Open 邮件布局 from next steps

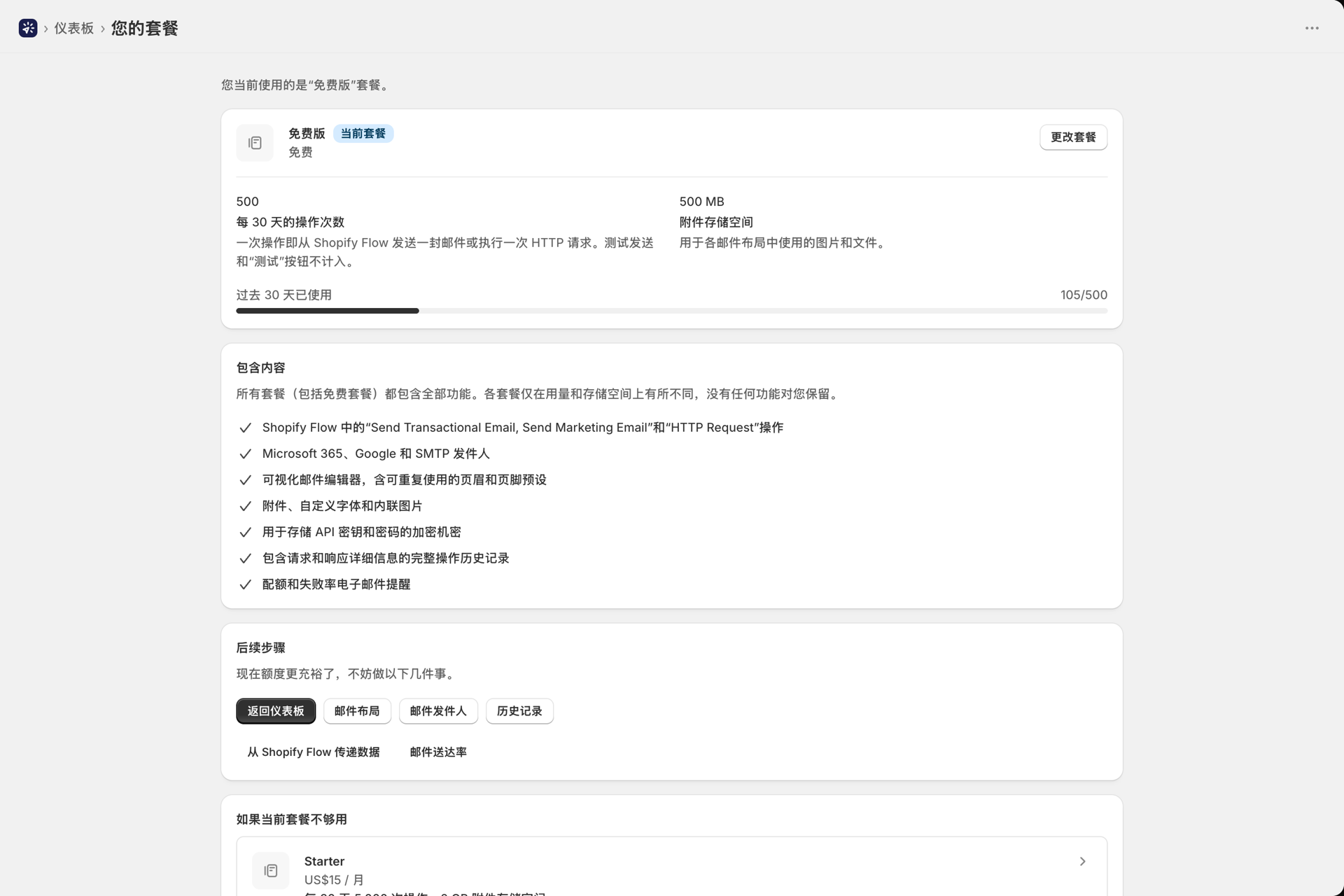pos(357,711)
